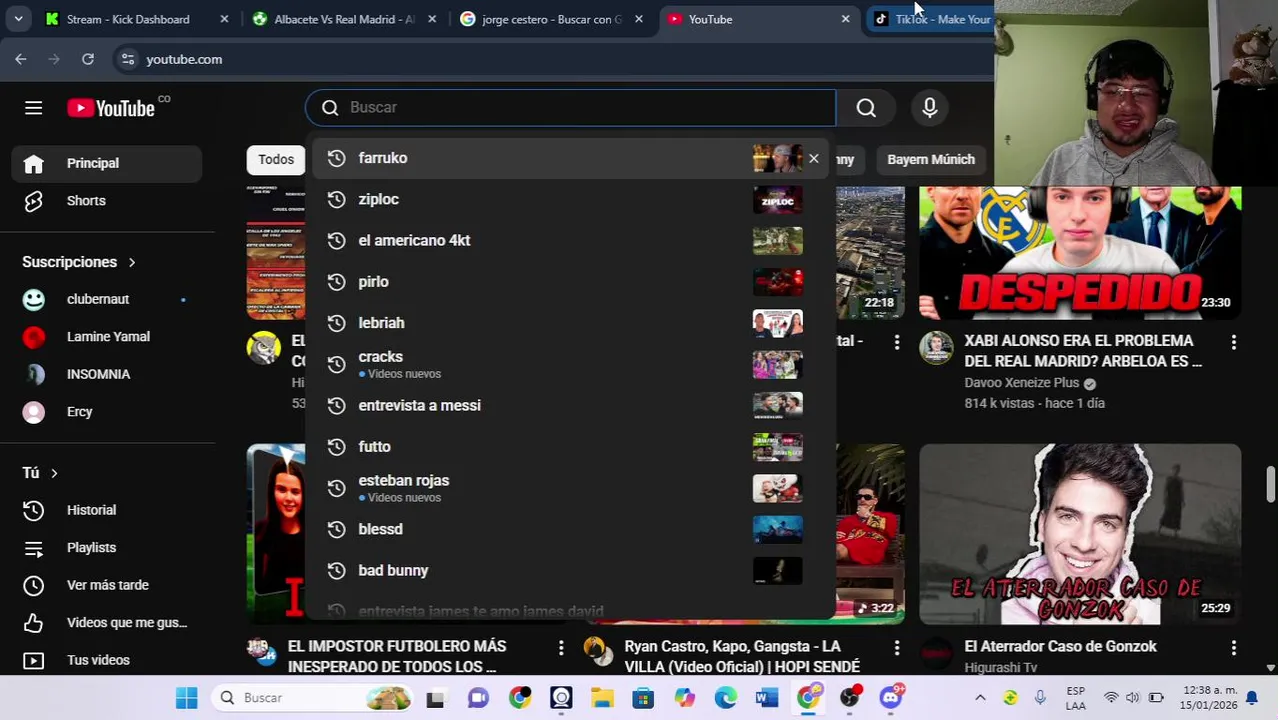Open 'Ver más tarde' in the sidebar

[107, 585]
